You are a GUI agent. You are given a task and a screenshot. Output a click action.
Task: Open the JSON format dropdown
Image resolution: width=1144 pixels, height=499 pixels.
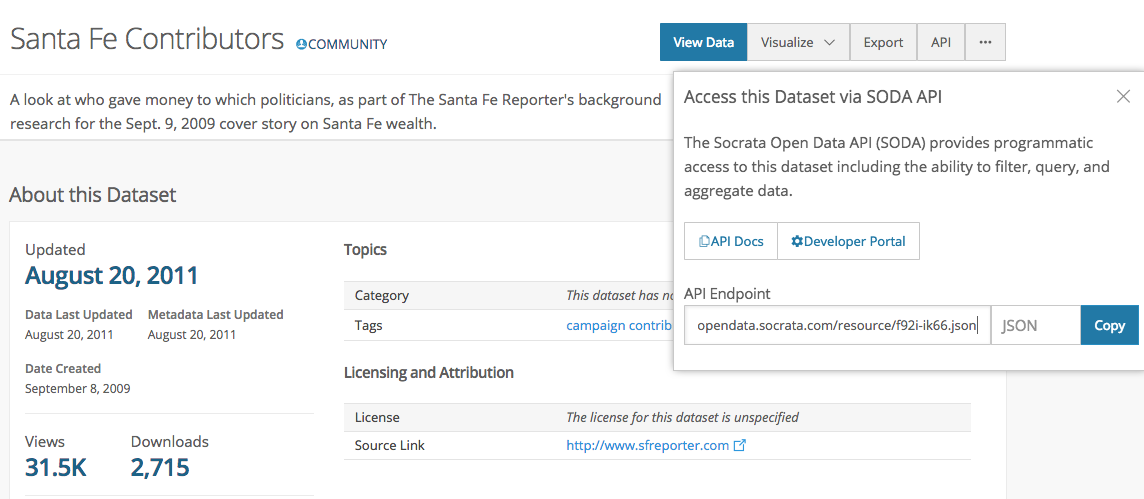pyautogui.click(x=1035, y=325)
